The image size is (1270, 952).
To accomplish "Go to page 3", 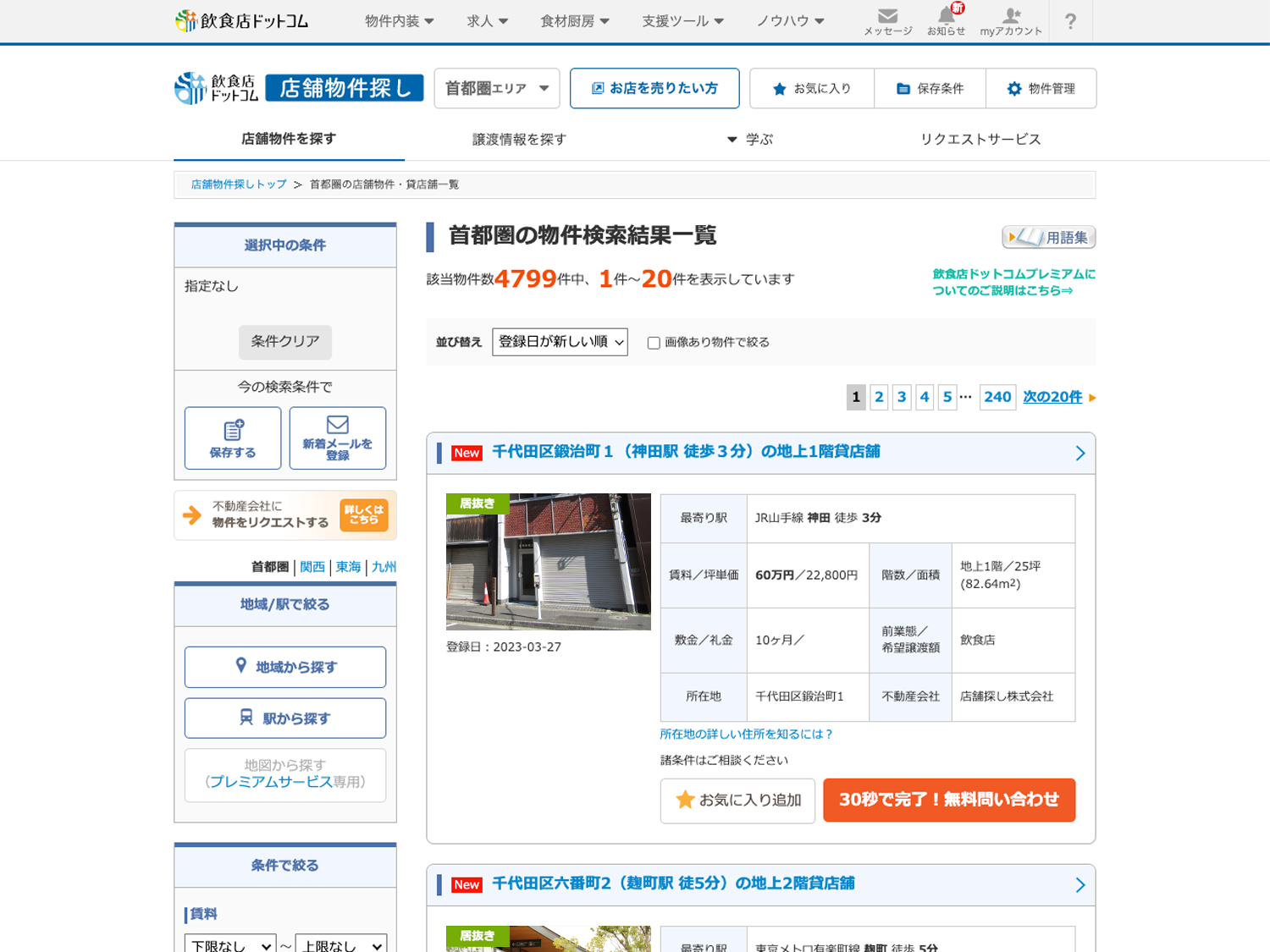I will (902, 397).
